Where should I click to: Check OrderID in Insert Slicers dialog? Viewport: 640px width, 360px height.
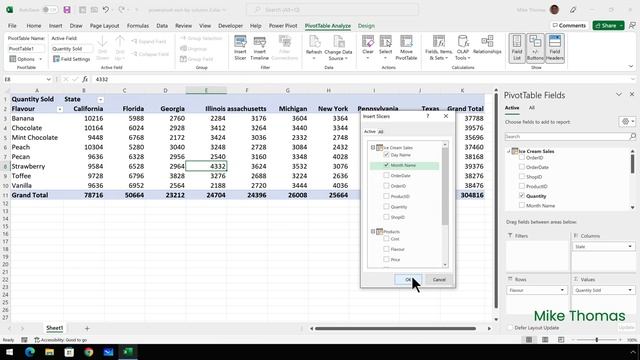386,186
